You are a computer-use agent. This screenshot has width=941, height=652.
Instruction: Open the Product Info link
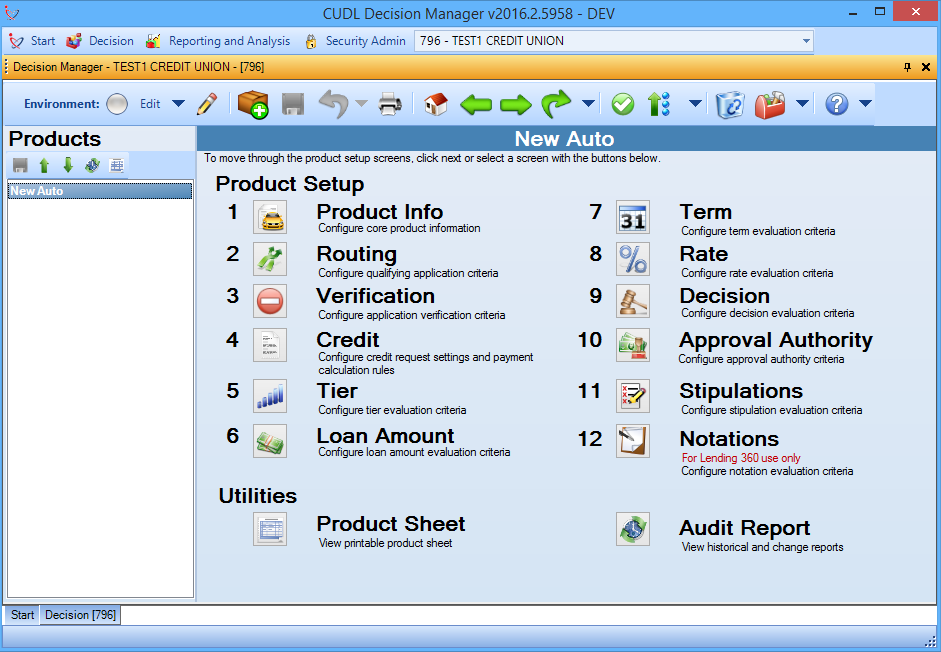pyautogui.click(x=379, y=211)
